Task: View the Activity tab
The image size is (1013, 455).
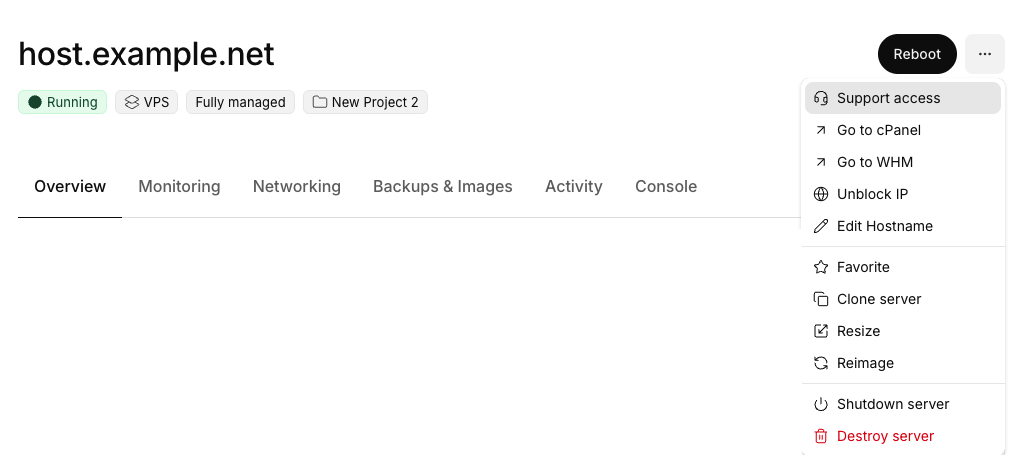Action: [x=573, y=186]
